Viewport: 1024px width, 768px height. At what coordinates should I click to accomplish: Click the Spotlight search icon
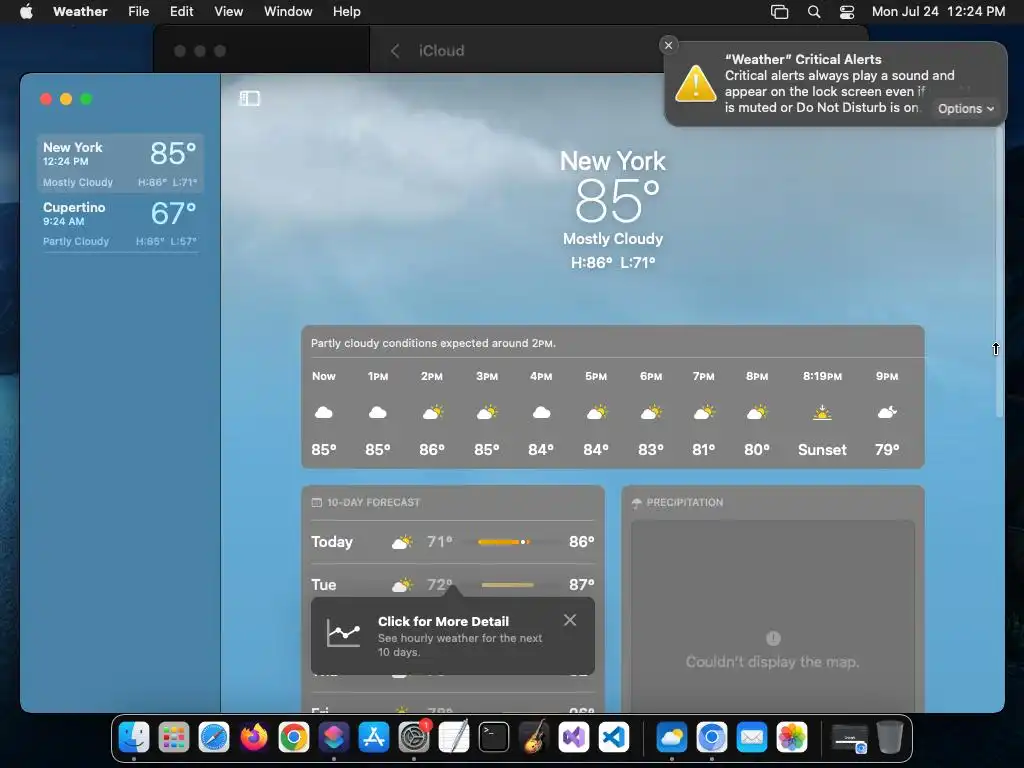tap(814, 12)
